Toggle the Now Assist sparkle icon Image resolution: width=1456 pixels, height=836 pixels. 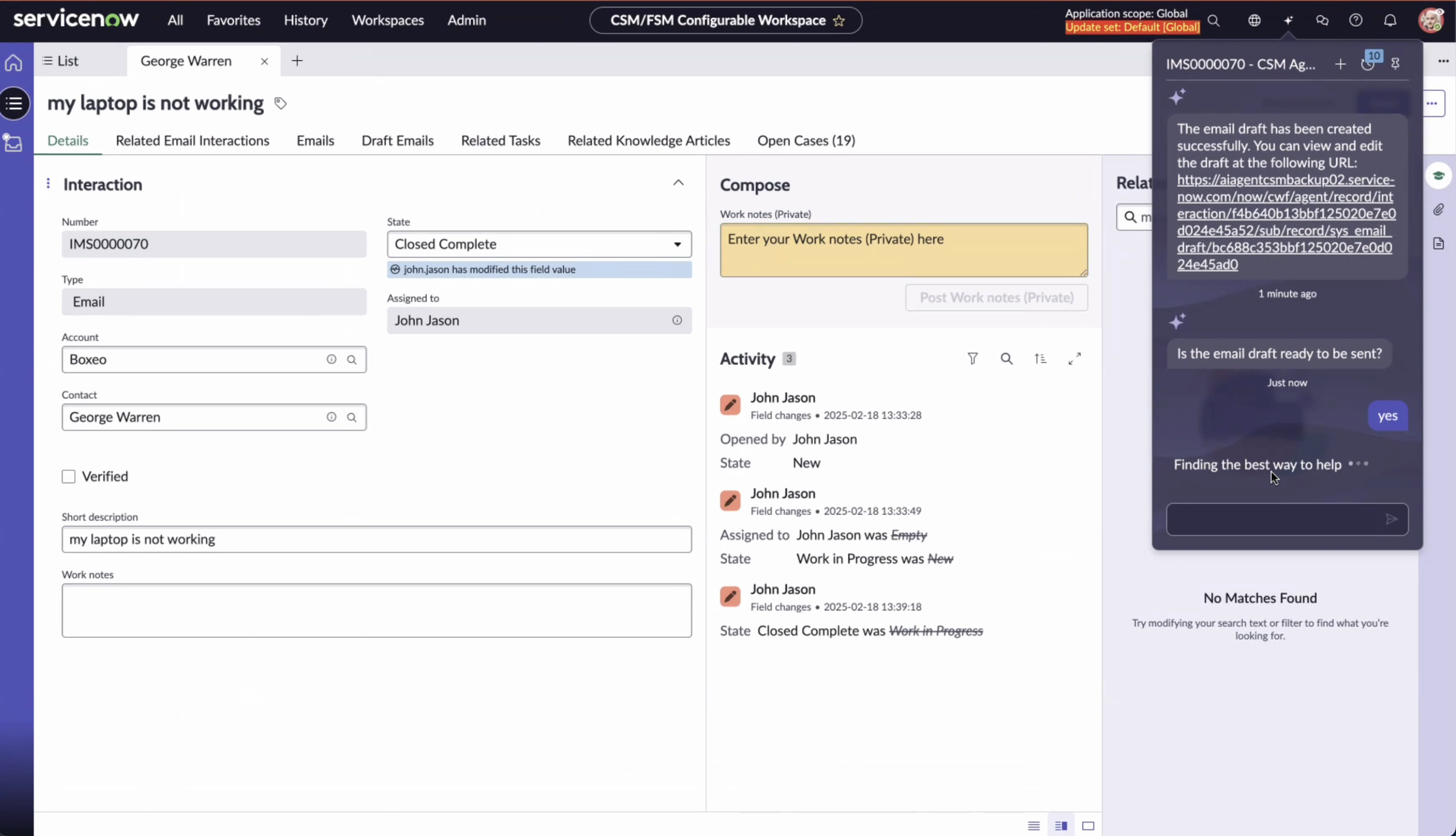(1288, 21)
